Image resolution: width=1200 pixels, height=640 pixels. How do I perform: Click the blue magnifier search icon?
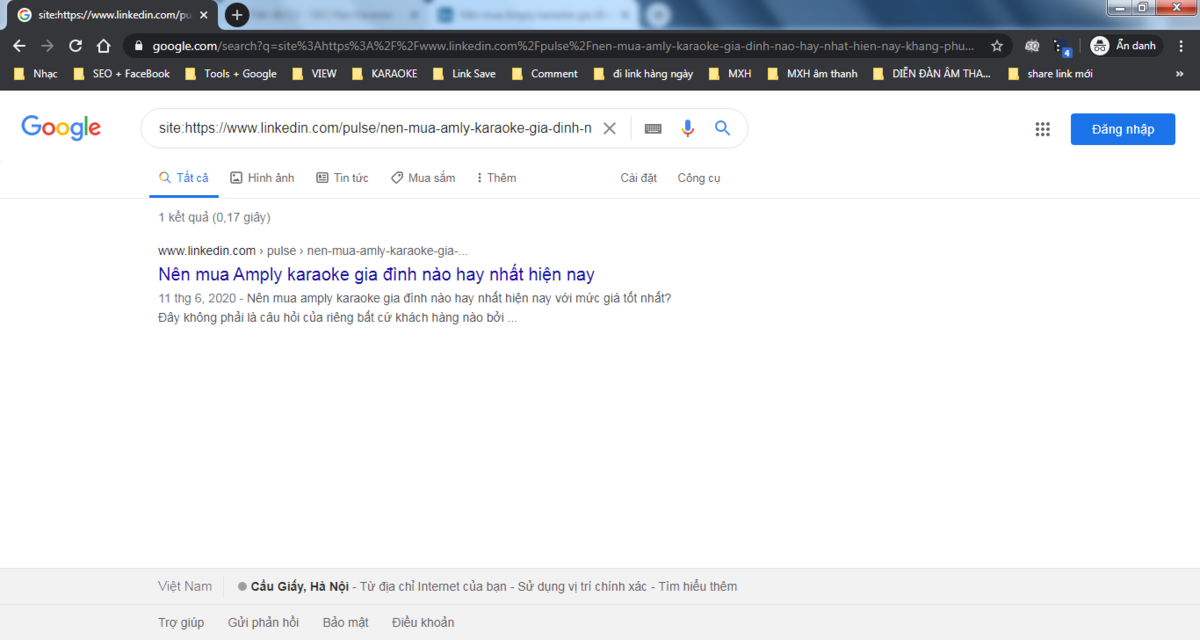(722, 129)
